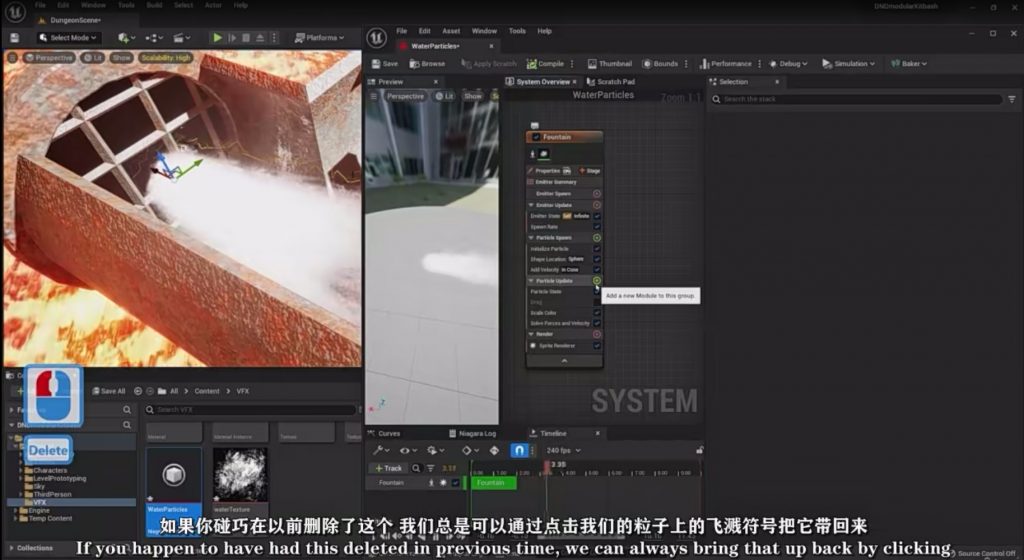Toggle the Fountain track checkbox in timeline
The width and height of the screenshot is (1024, 560).
(455, 483)
